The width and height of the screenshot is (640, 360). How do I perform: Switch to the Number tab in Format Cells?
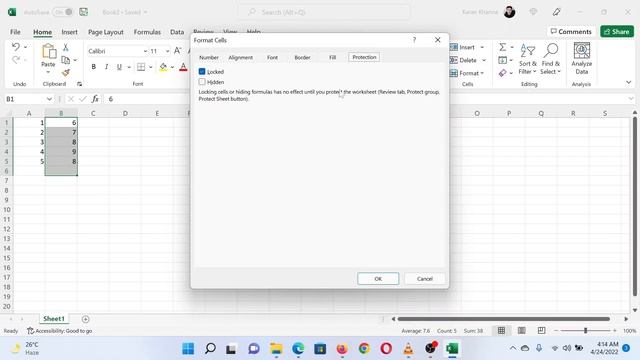[x=209, y=58]
